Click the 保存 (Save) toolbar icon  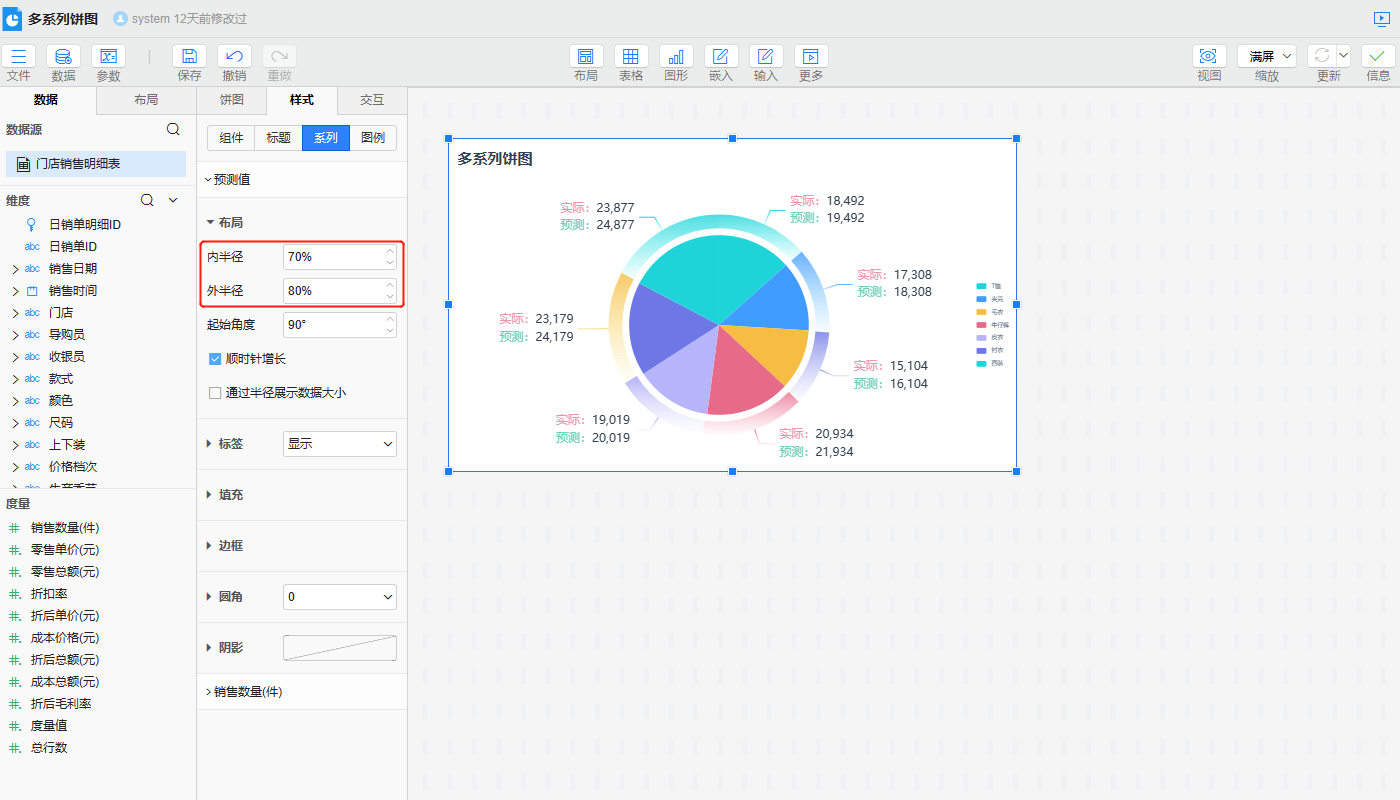tap(189, 57)
